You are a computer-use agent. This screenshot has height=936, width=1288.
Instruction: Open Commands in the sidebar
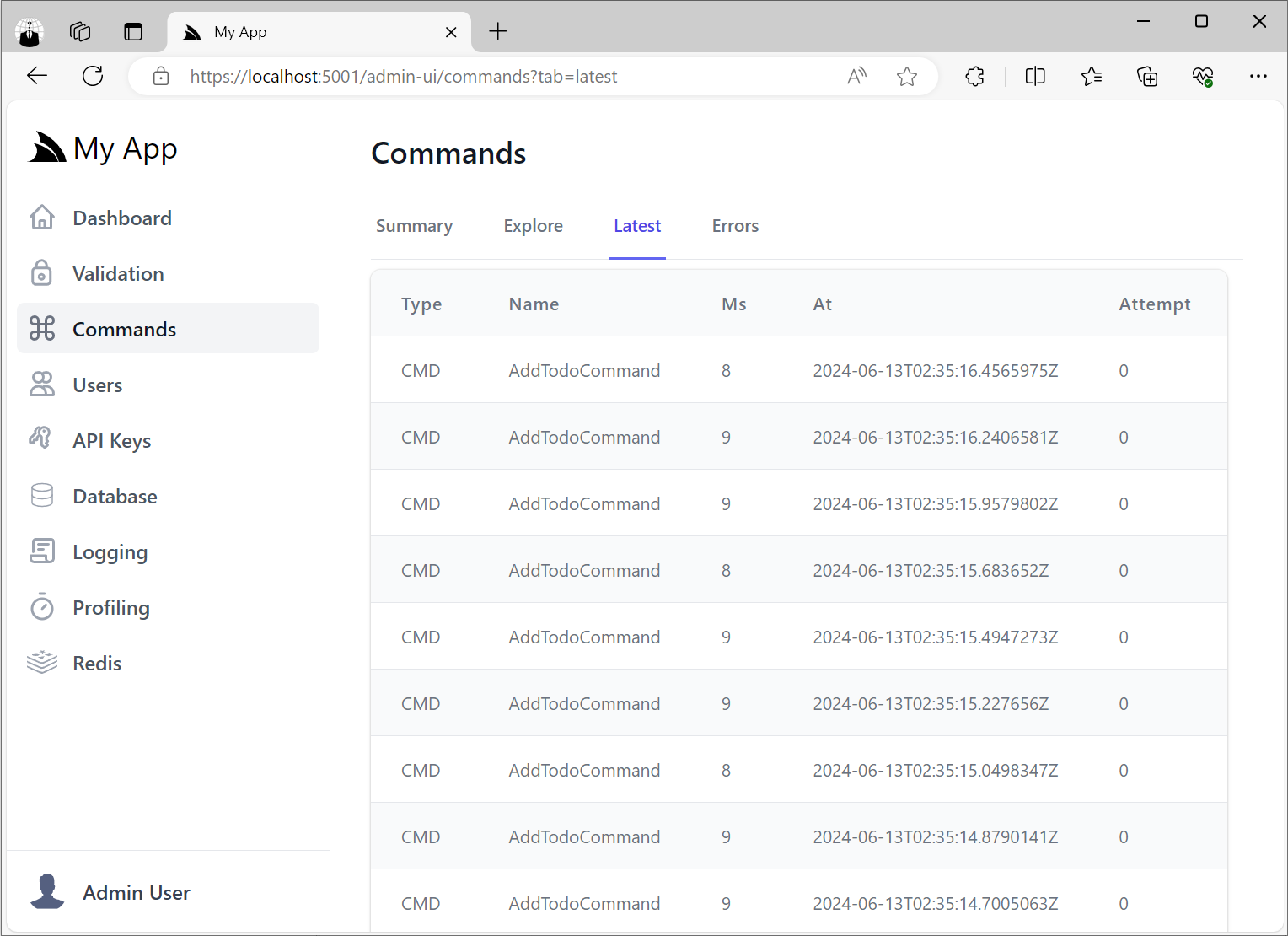coord(168,329)
